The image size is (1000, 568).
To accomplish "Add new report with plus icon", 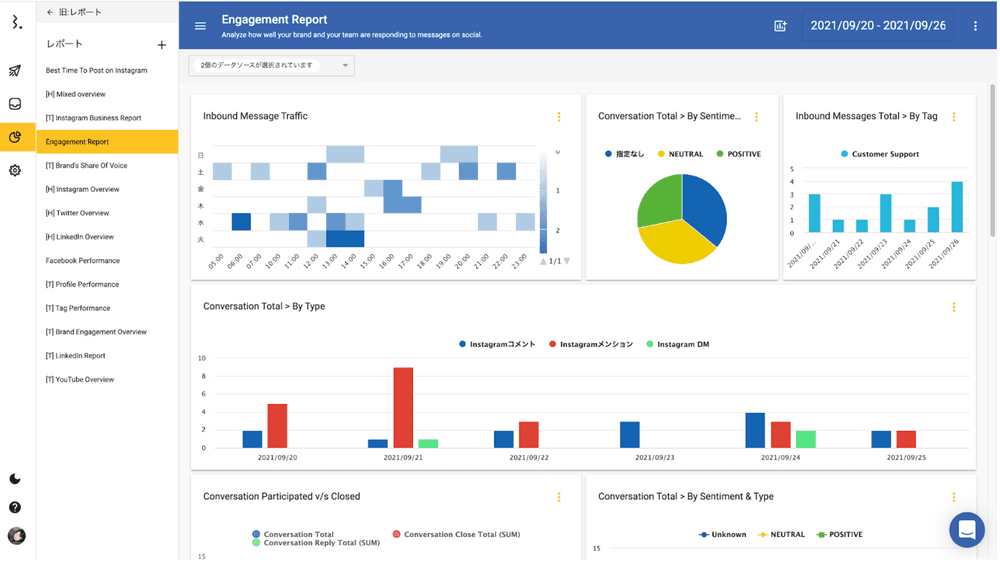I will pos(162,45).
